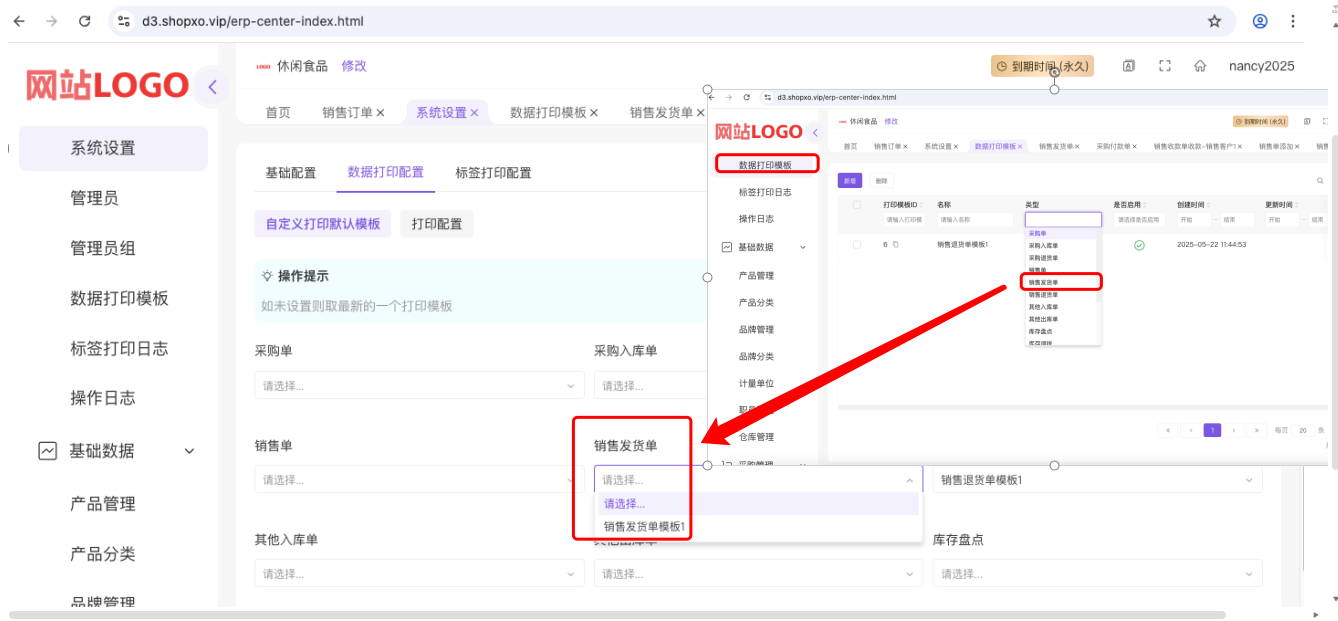The width and height of the screenshot is (1338, 621).
Task: Collapse sidebar chevron in the embedded screenshot
Action: point(815,132)
